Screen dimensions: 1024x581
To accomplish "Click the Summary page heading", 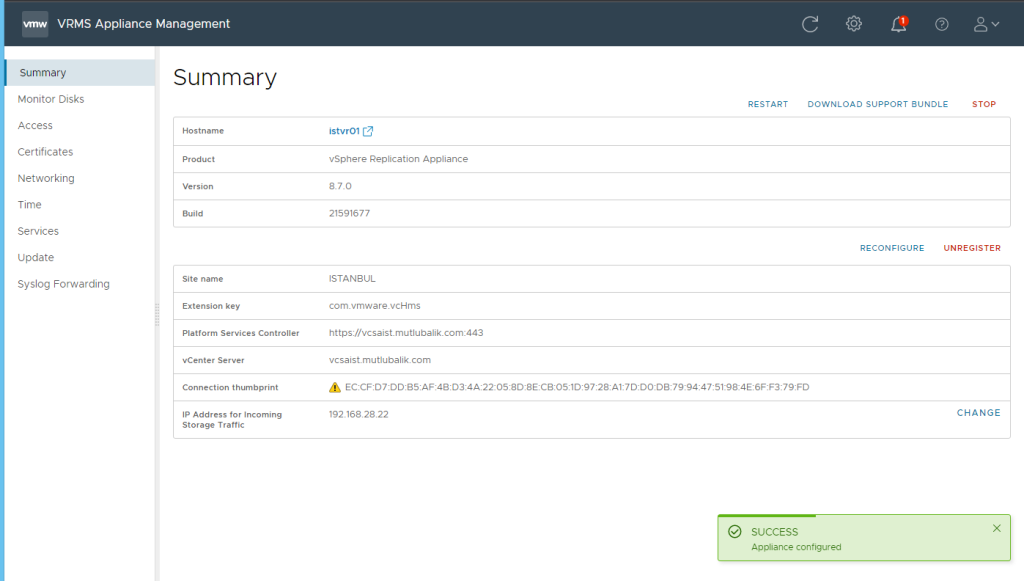I will pos(225,78).
